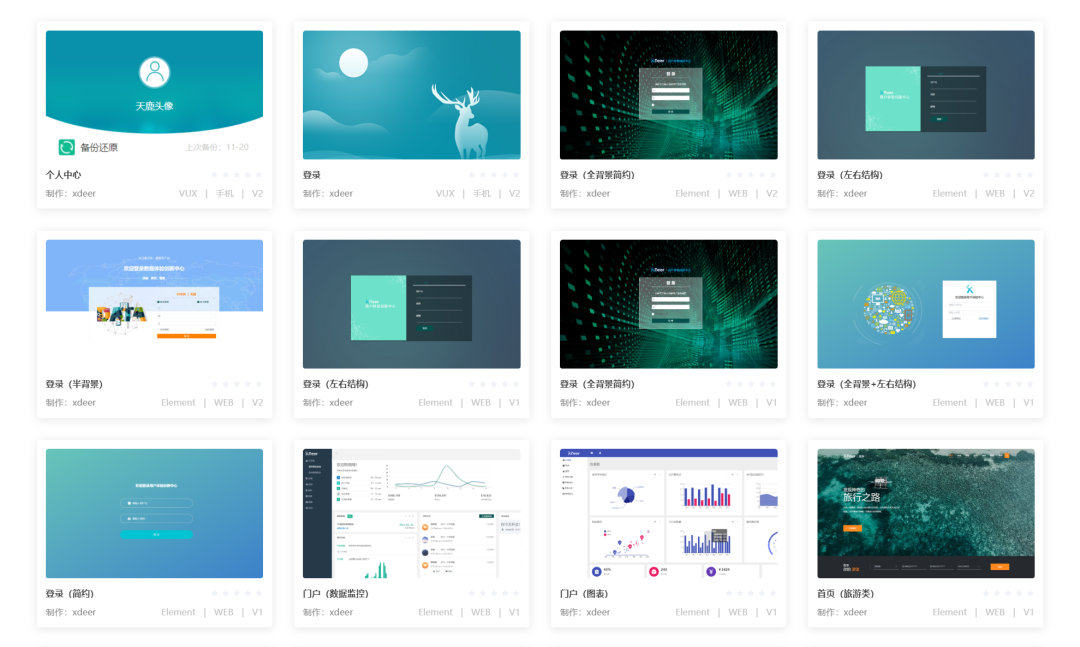Click the 个人中心 card title
This screenshot has height=647, width=1080.
pos(63,175)
